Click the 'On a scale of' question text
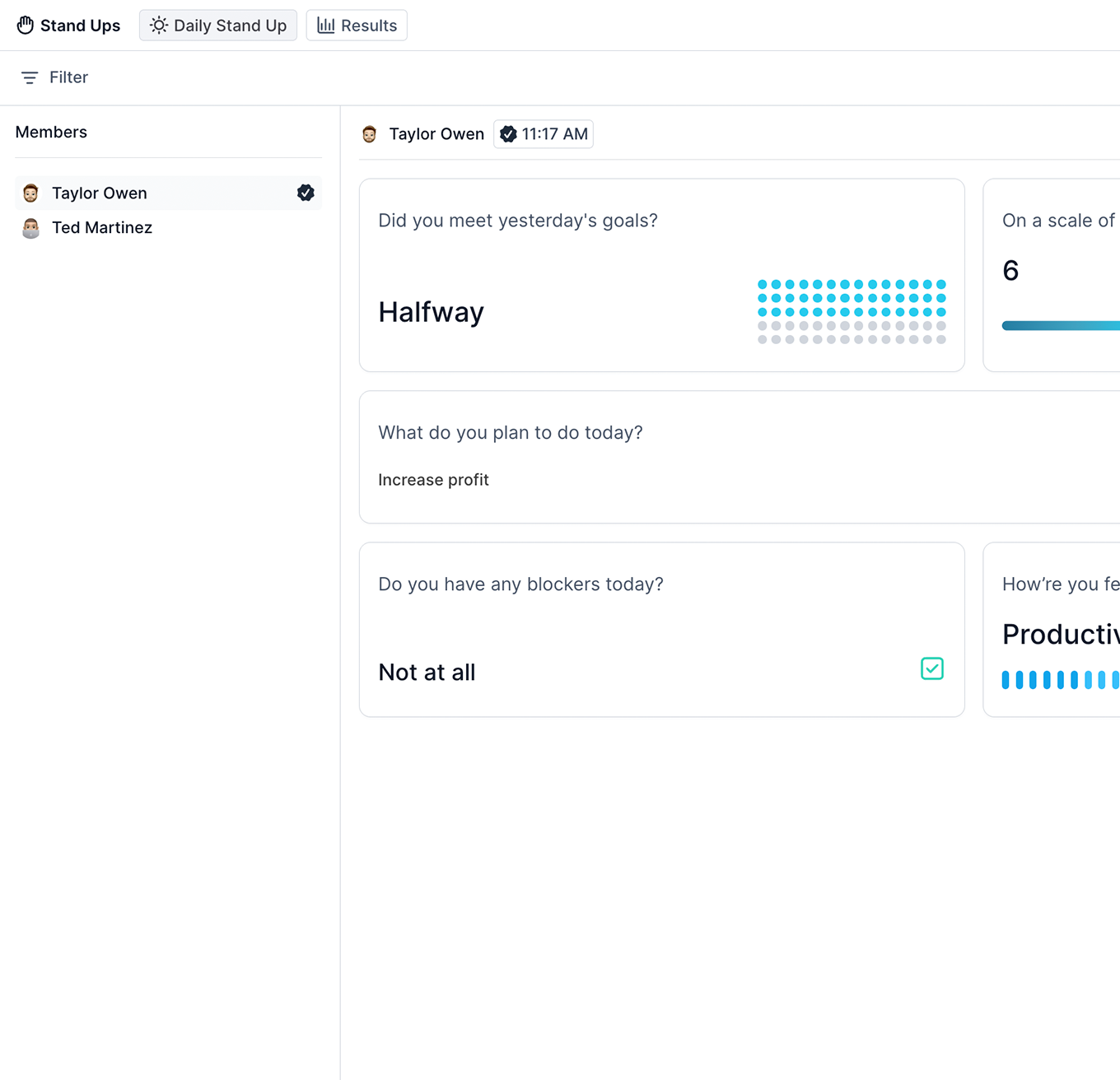 pos(1058,221)
